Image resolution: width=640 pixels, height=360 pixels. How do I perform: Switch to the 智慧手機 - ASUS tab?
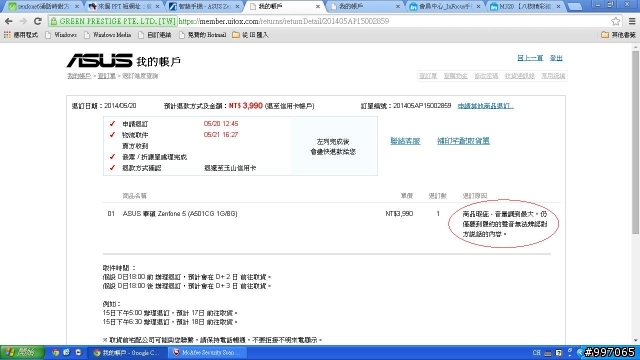pos(204,7)
